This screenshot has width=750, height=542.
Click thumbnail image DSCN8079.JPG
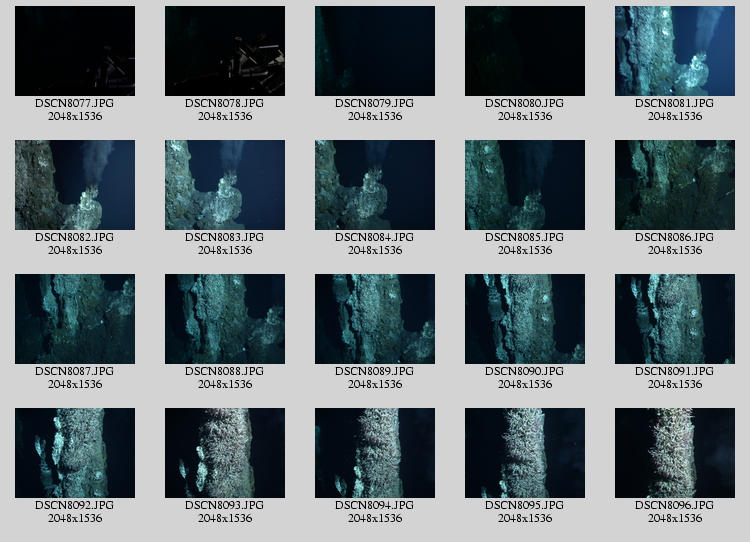pos(375,51)
